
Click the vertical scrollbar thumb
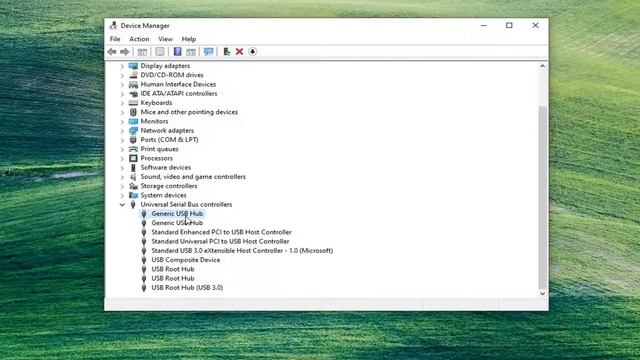point(542,197)
